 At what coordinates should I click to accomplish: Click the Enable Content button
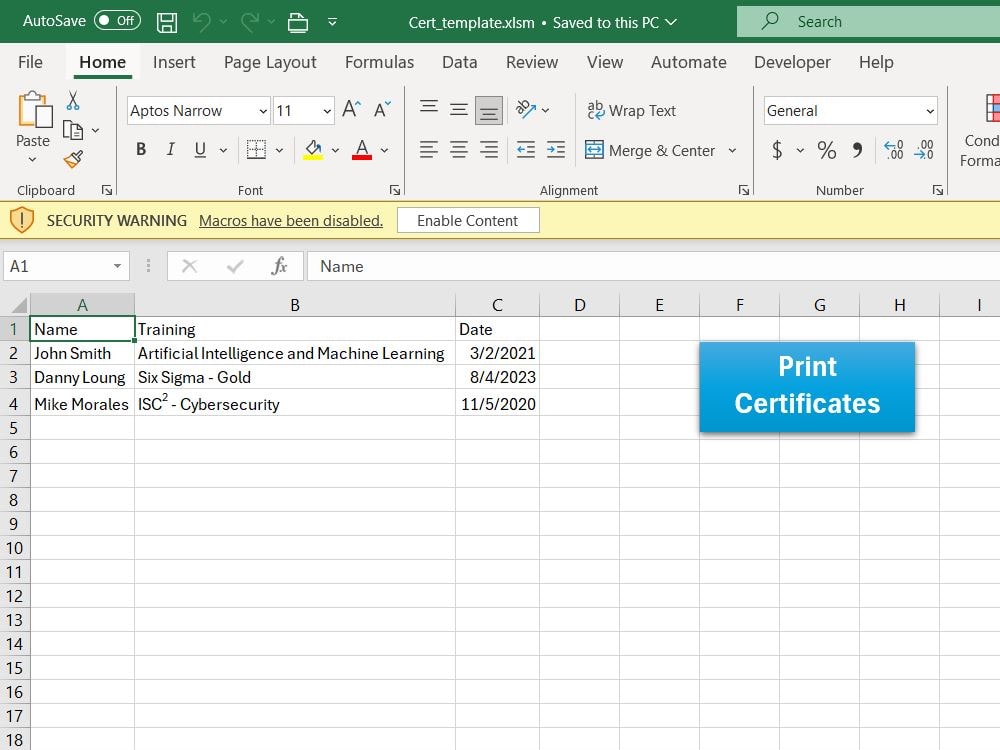tap(468, 220)
